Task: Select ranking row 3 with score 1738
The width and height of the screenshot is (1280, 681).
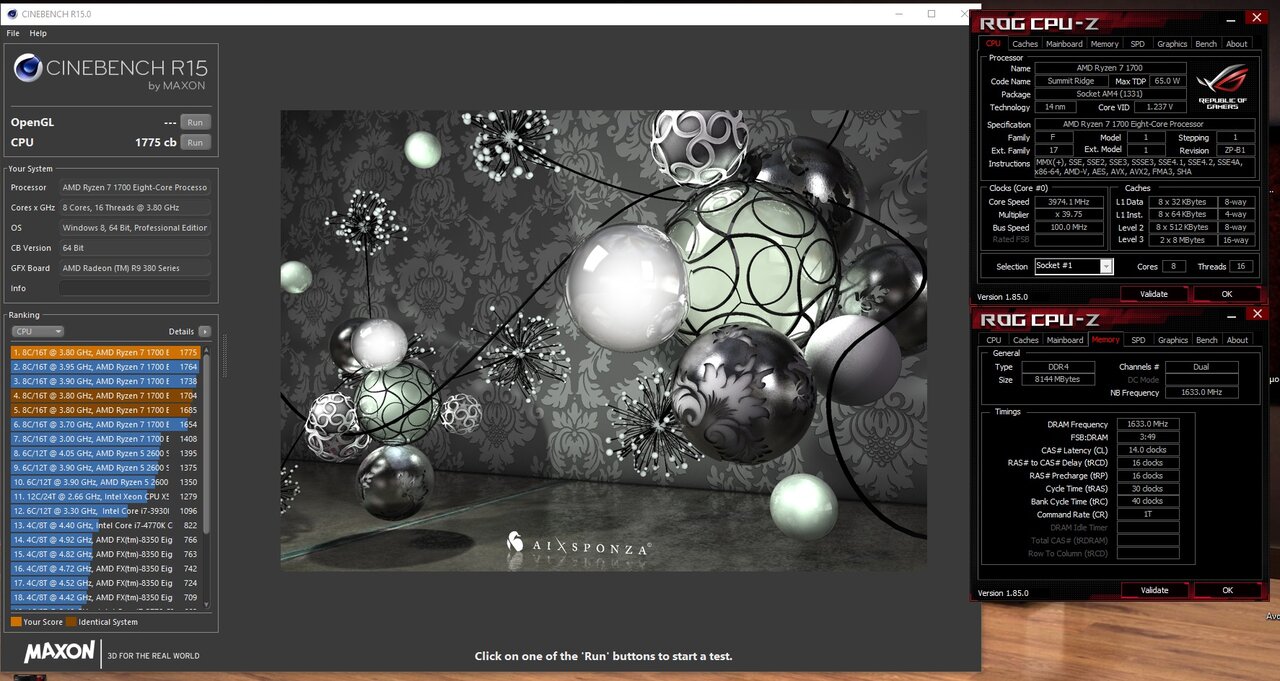Action: pos(106,381)
